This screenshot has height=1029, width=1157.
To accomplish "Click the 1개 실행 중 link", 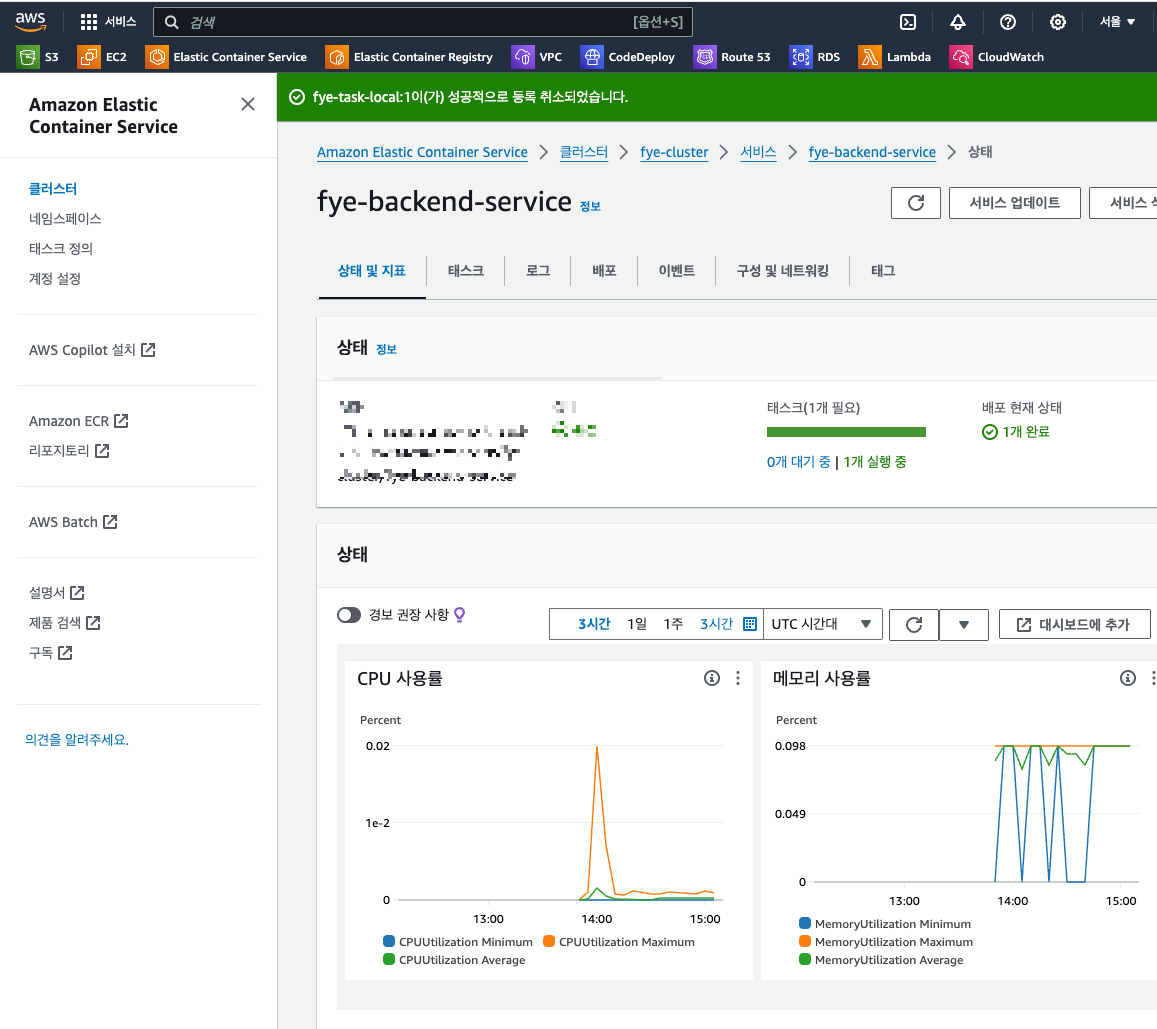I will (x=875, y=462).
